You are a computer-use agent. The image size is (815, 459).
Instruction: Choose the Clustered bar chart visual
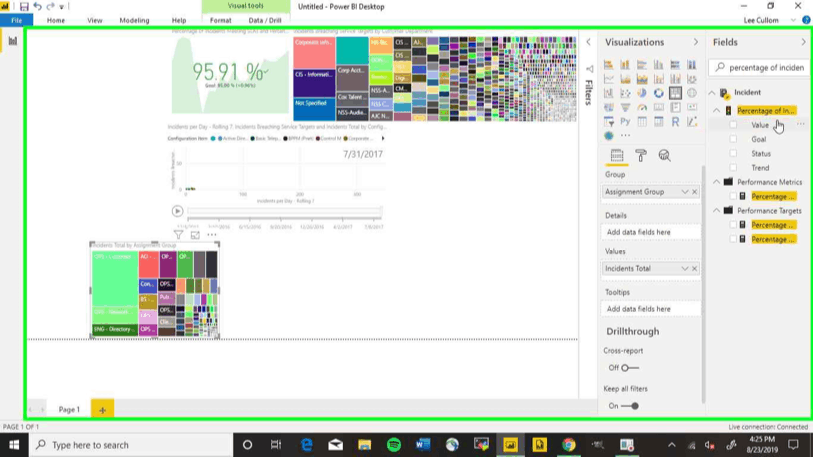[x=642, y=65]
